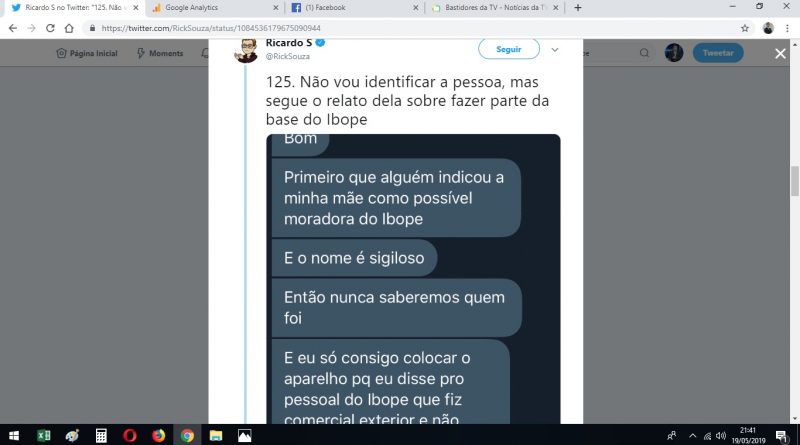The width and height of the screenshot is (800, 445).
Task: Click the page vertical scrollbar thumb
Action: click(x=794, y=181)
